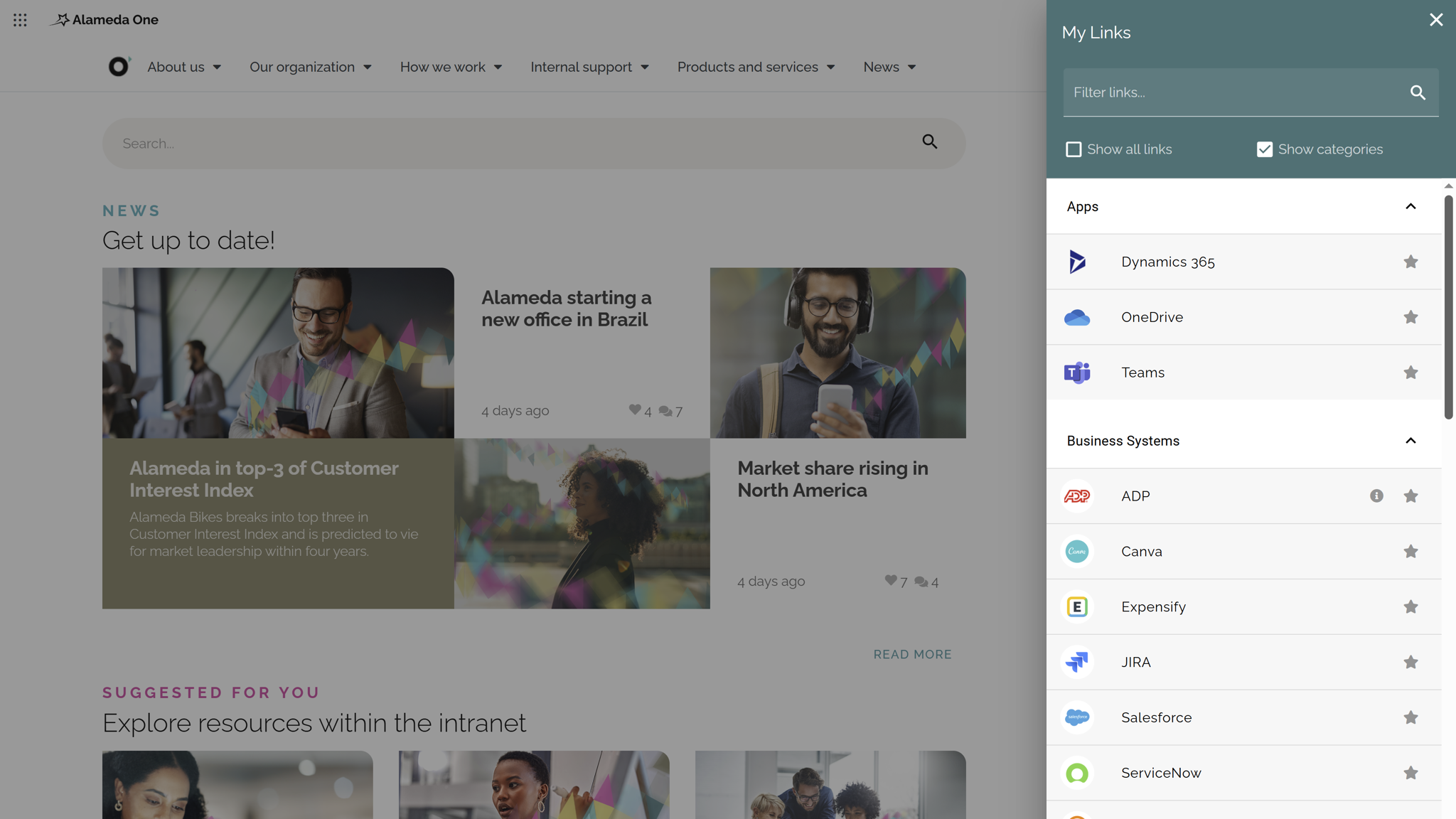Collapse the Apps category
Screen dimensions: 1456x819
click(x=1410, y=206)
